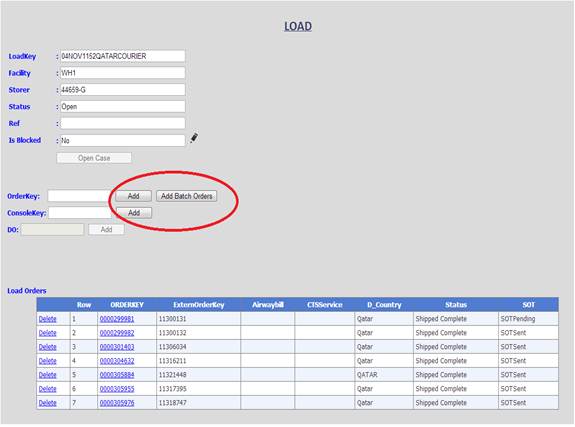The image size is (575, 427).
Task: Click the ORDERKEY column header
Action: pos(127,305)
